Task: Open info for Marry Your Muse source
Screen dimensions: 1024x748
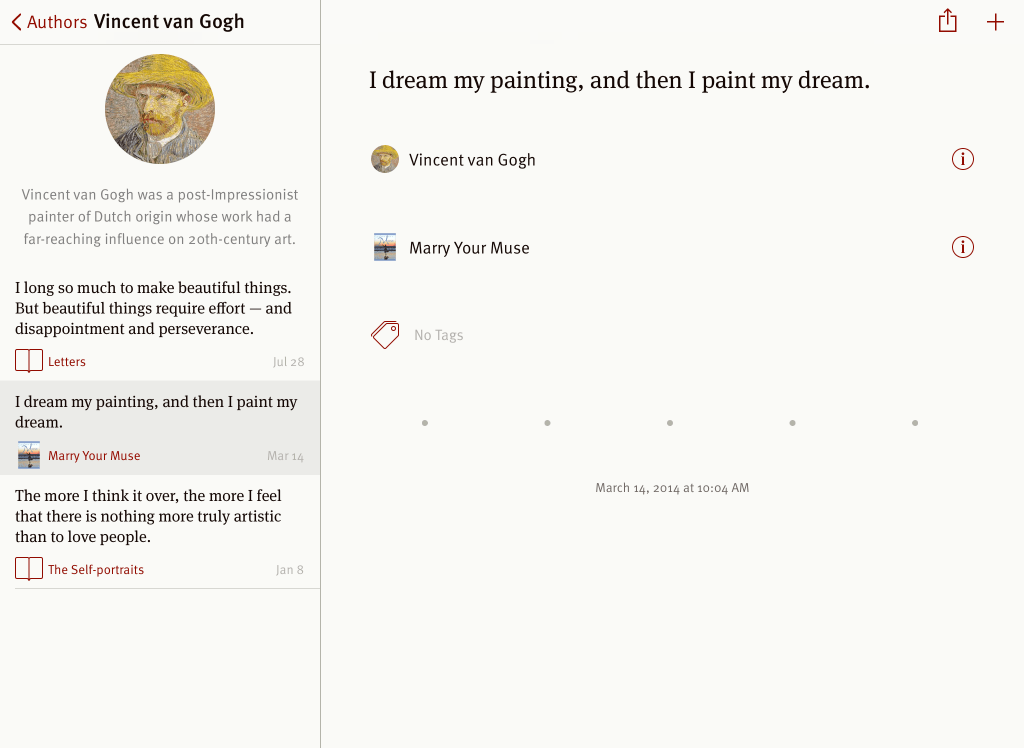Action: (x=962, y=247)
